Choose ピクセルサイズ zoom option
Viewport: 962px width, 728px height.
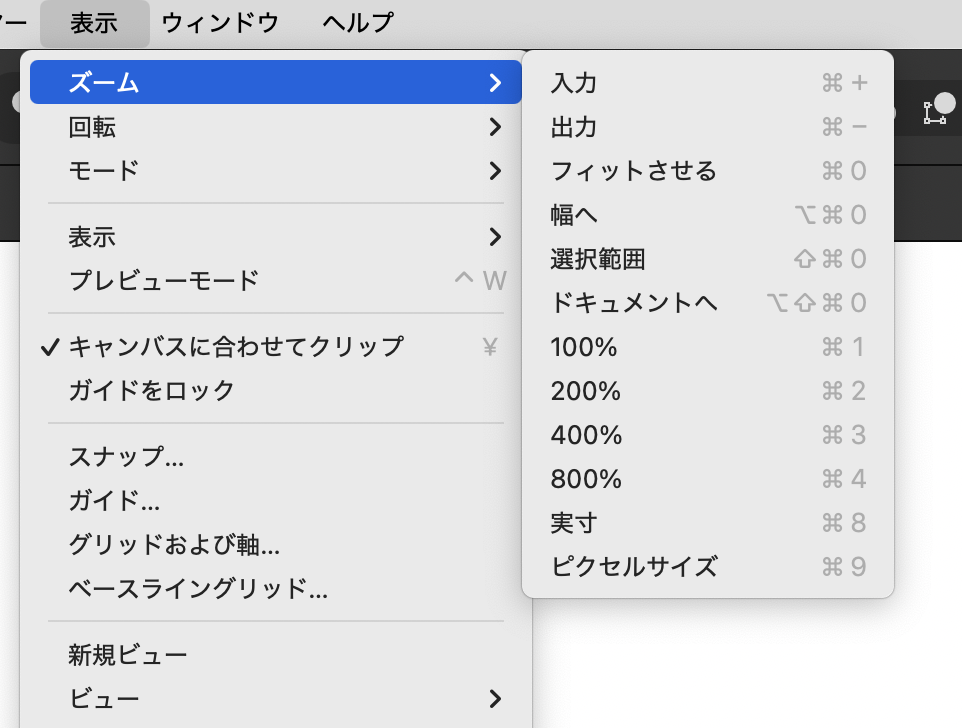tap(634, 567)
